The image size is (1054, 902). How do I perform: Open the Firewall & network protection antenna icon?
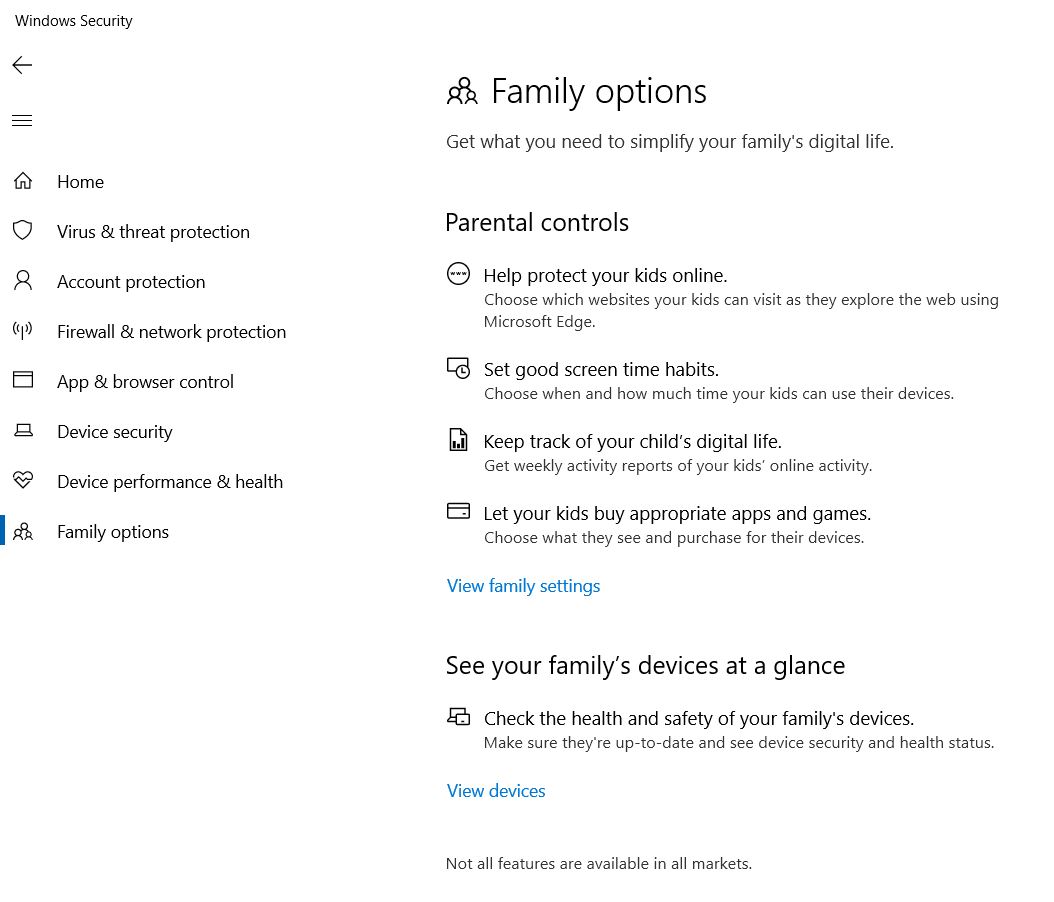tap(23, 331)
